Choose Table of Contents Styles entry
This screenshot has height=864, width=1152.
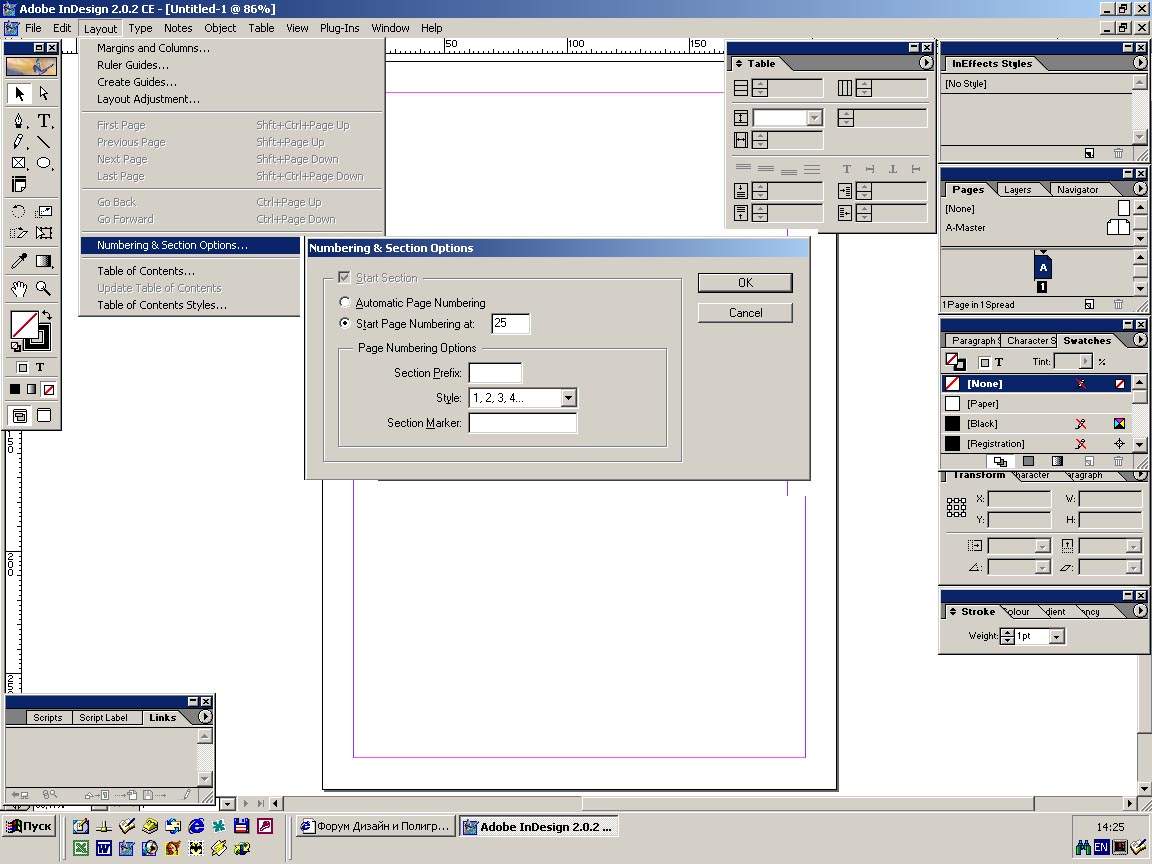click(162, 305)
